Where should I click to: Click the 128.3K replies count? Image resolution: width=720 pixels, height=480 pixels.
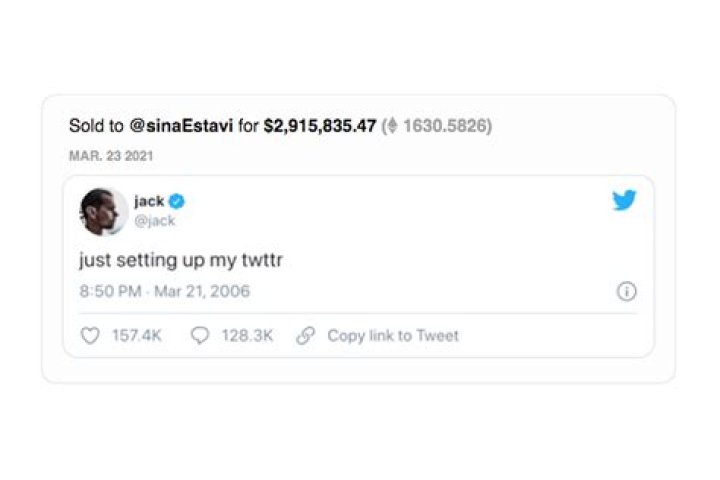247,336
